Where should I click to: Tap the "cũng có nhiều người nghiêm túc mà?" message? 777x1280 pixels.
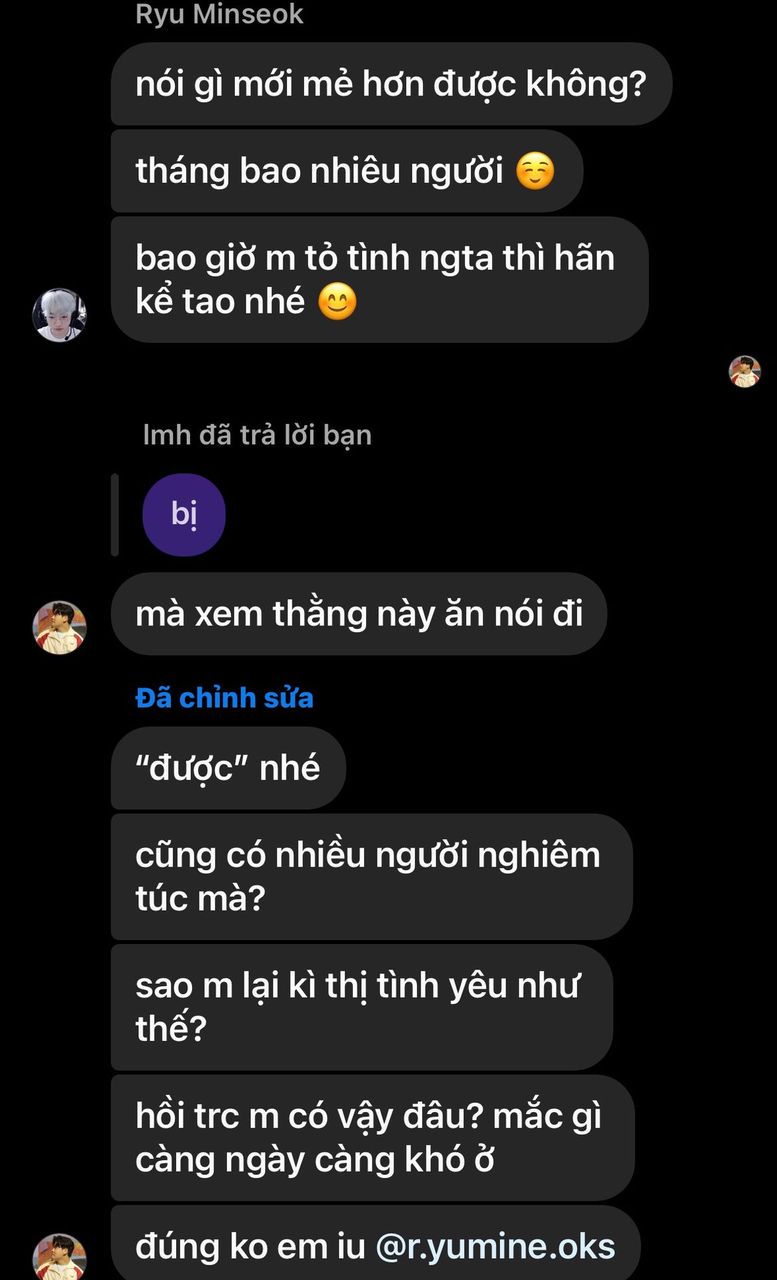[371, 877]
